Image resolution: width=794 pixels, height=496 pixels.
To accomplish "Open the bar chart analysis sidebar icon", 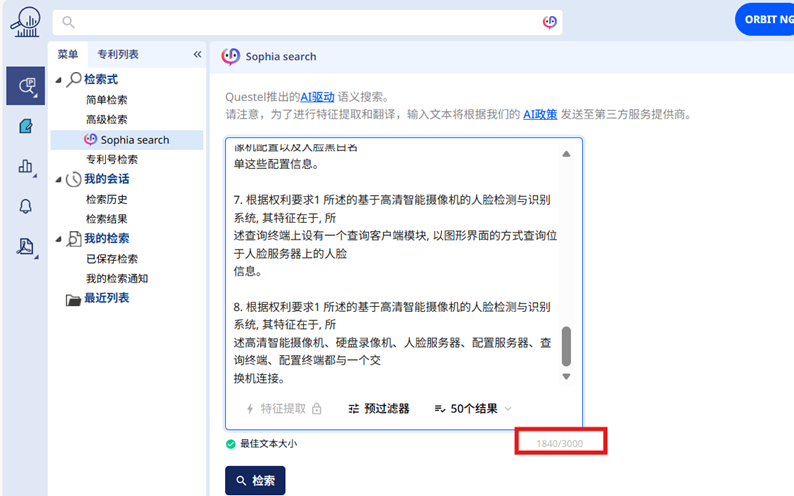I will [25, 166].
